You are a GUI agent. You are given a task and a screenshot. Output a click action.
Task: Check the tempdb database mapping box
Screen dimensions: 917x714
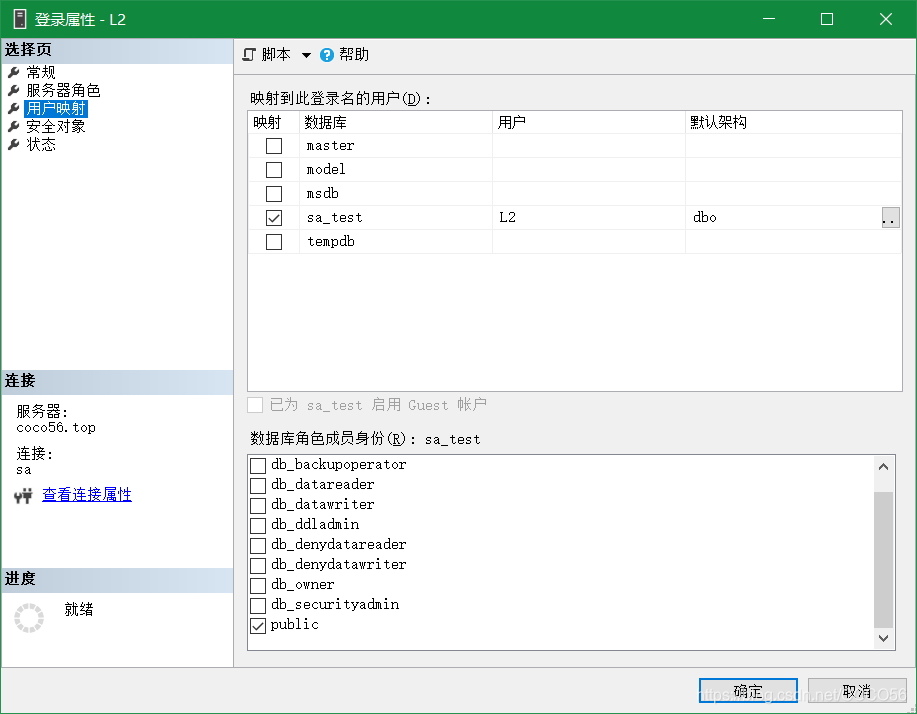[x=274, y=242]
